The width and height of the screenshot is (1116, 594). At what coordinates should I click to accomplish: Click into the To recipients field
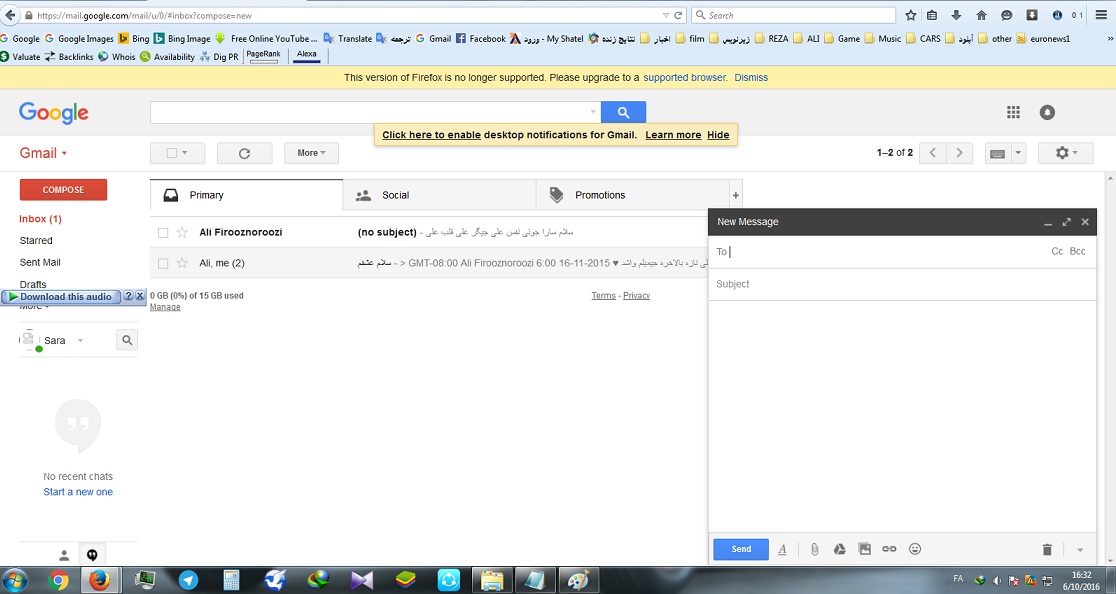point(883,252)
